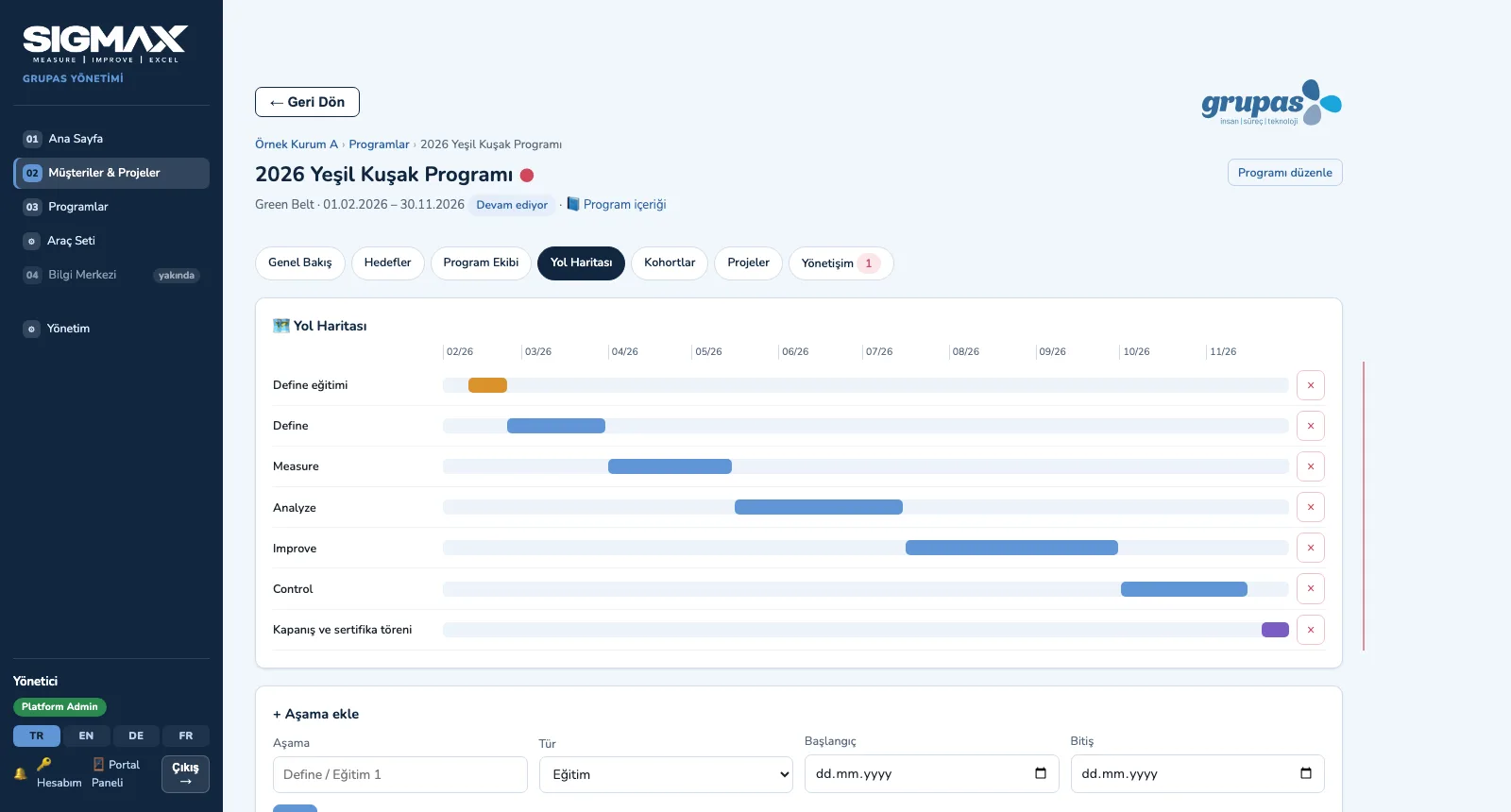Log out with the Çıkış button
The height and width of the screenshot is (812, 1511).
185,774
